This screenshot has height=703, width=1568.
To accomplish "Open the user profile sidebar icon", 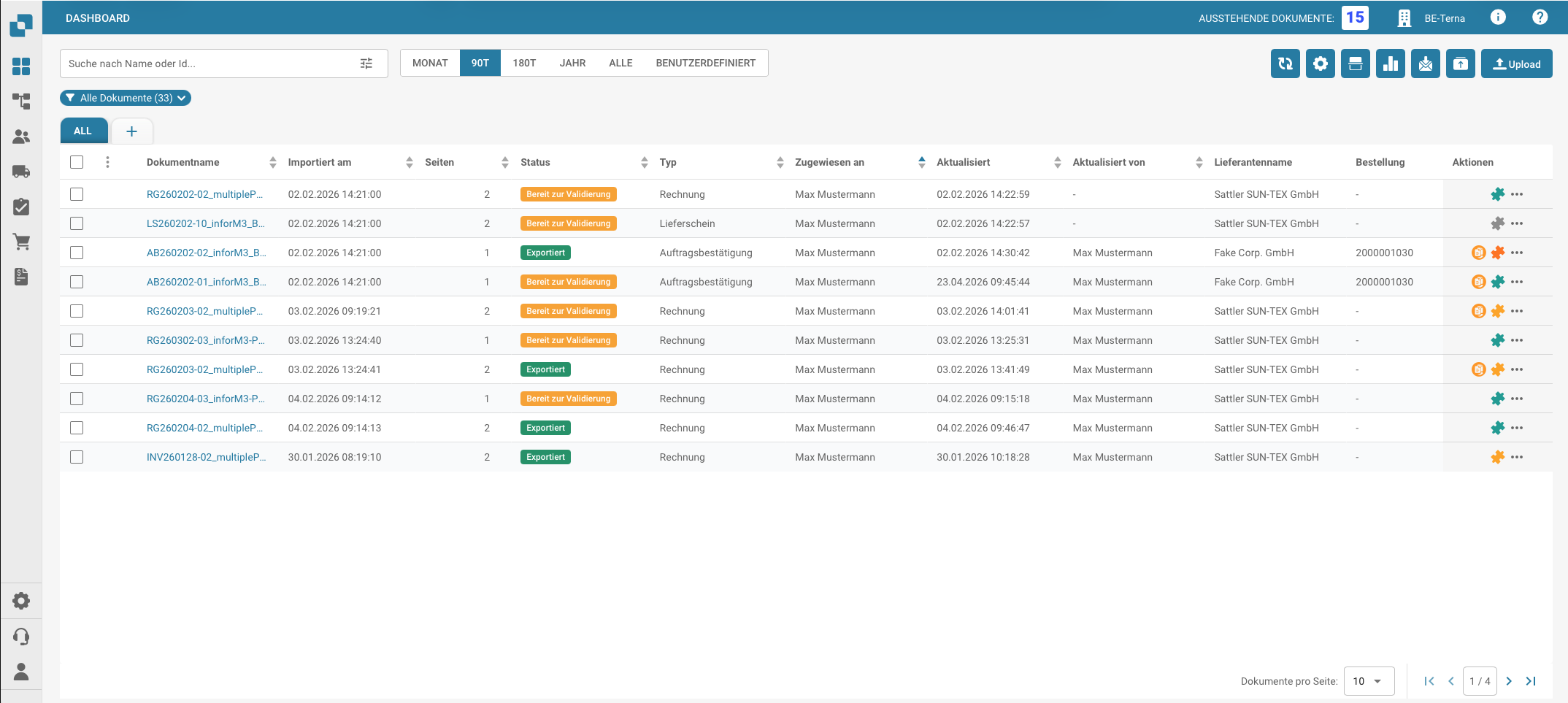I will pyautogui.click(x=21, y=672).
